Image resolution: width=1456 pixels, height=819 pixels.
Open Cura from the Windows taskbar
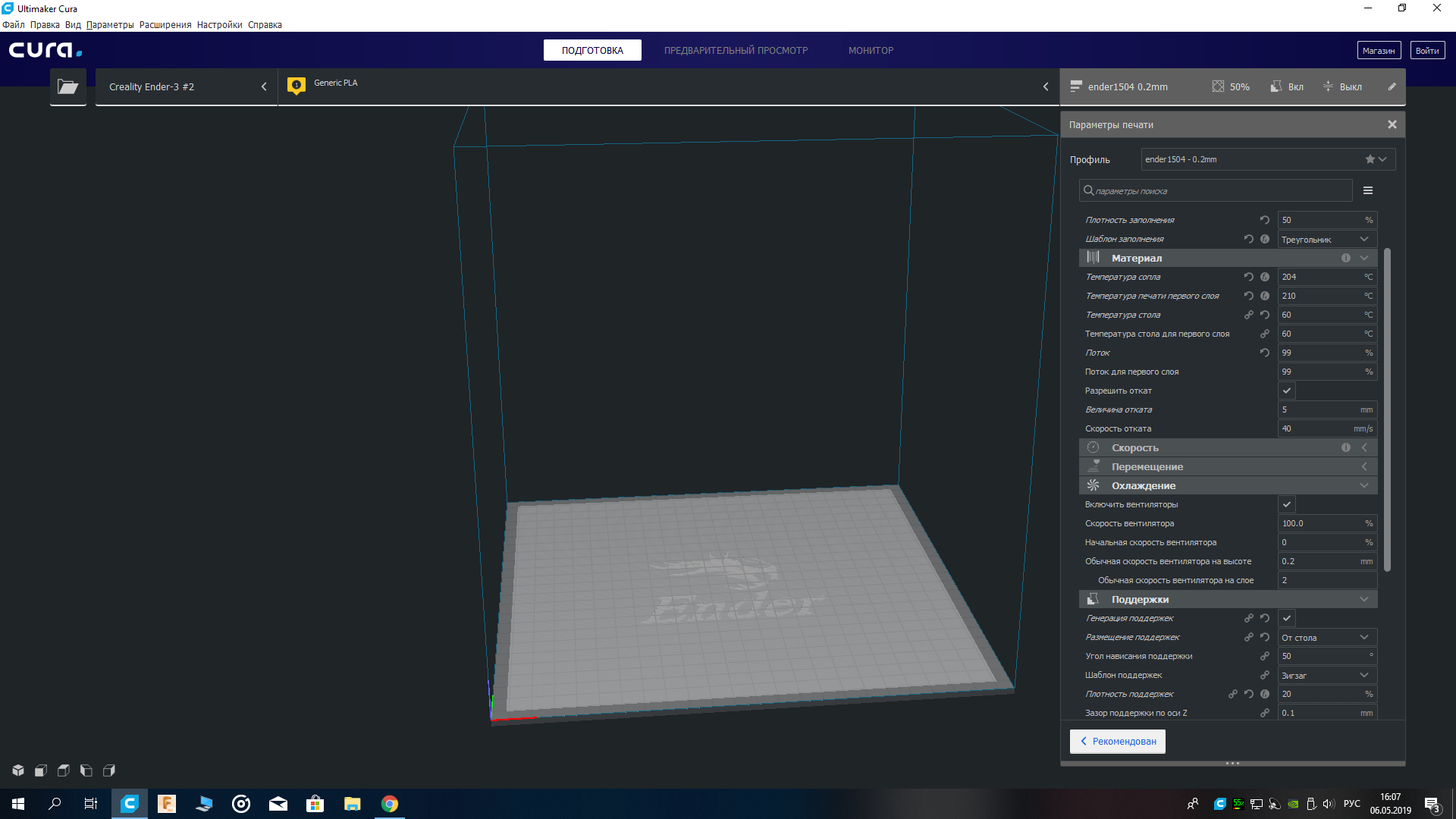130,804
